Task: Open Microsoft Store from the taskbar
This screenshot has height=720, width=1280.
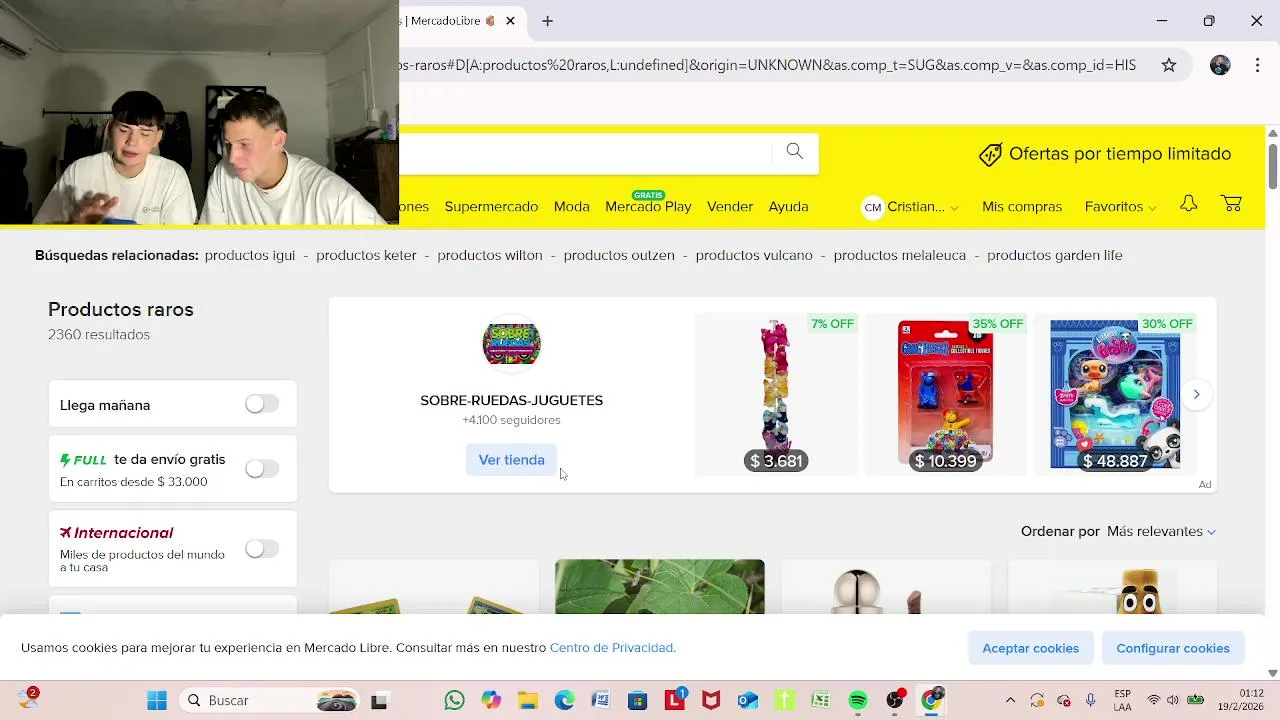Action: (x=637, y=700)
